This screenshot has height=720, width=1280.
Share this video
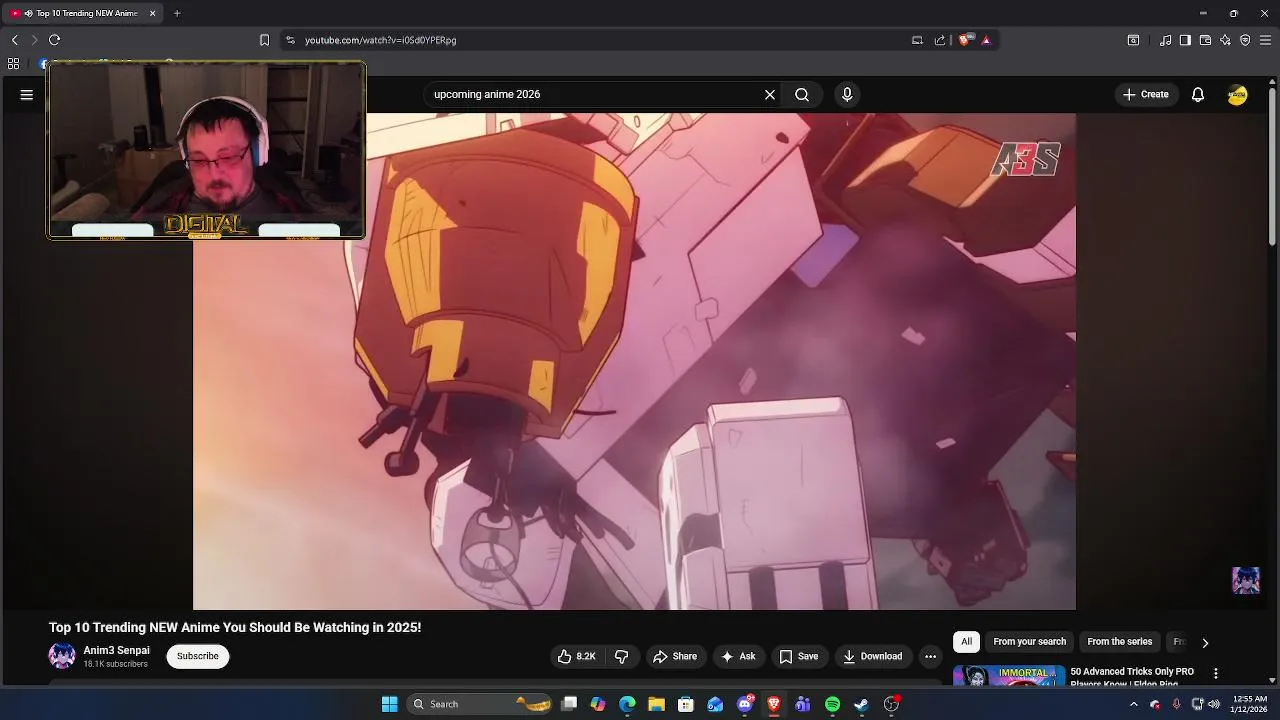tap(675, 656)
